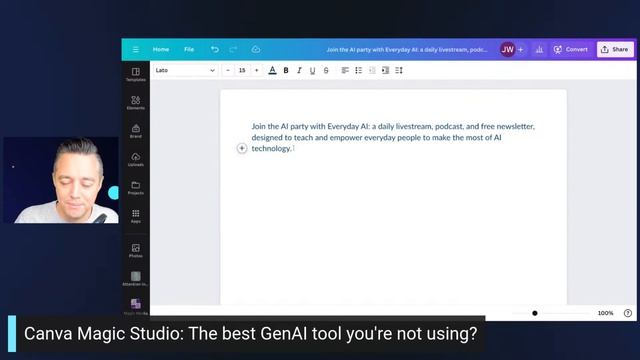Open the Templates panel

coord(136,74)
